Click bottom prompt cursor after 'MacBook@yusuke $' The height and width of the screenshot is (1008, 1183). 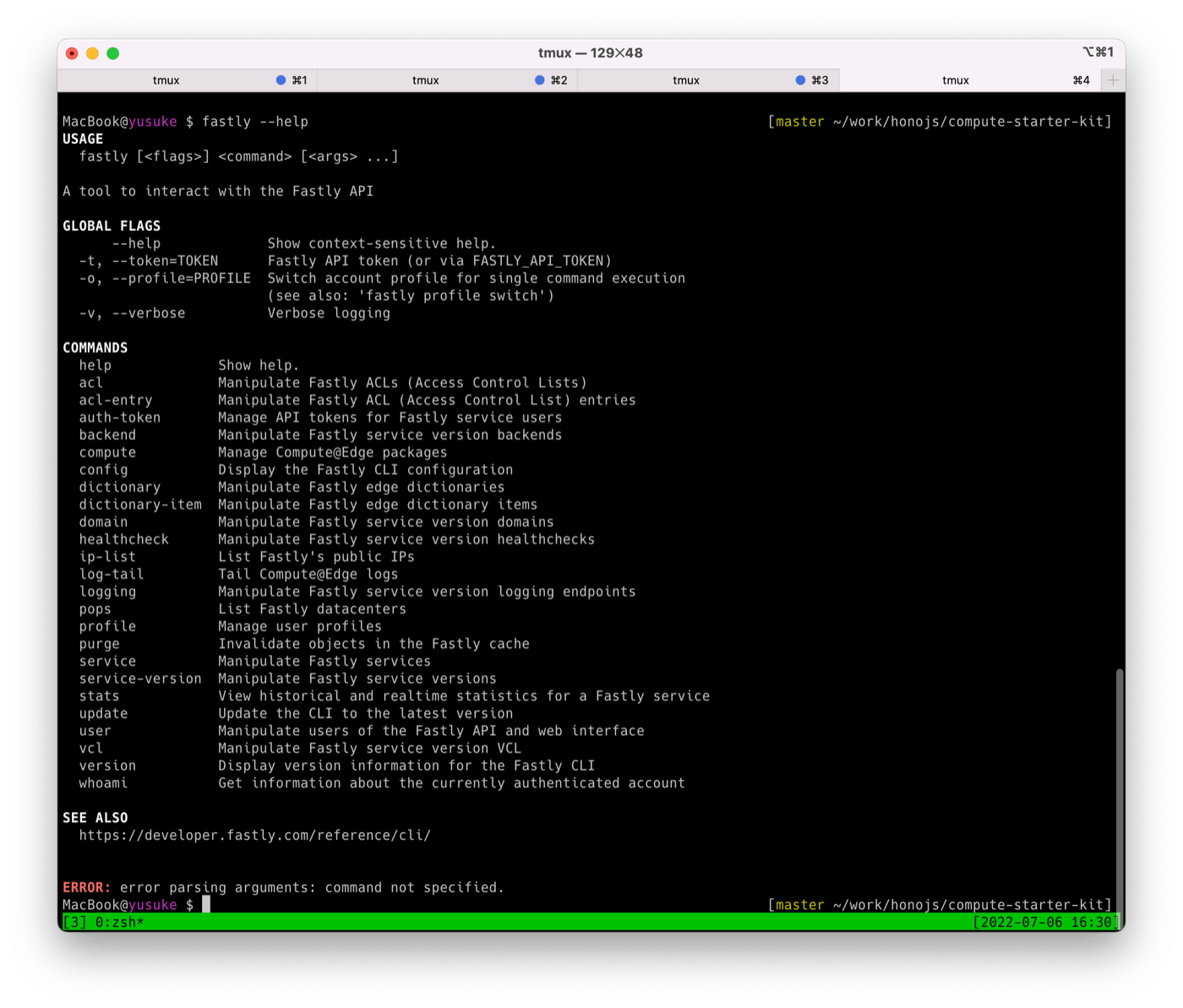[206, 905]
